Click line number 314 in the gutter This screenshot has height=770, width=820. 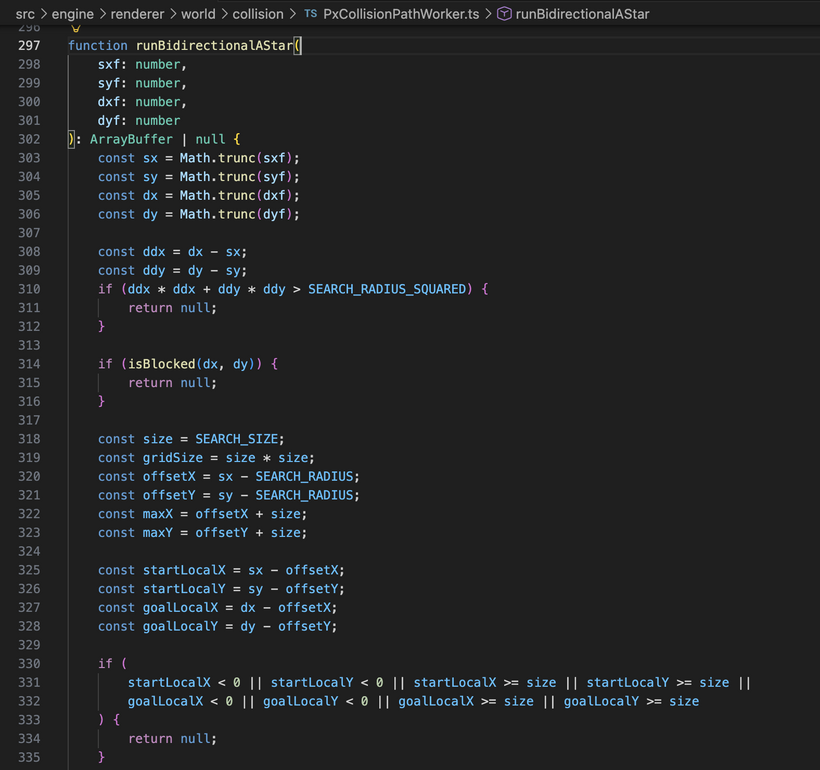tap(29, 364)
